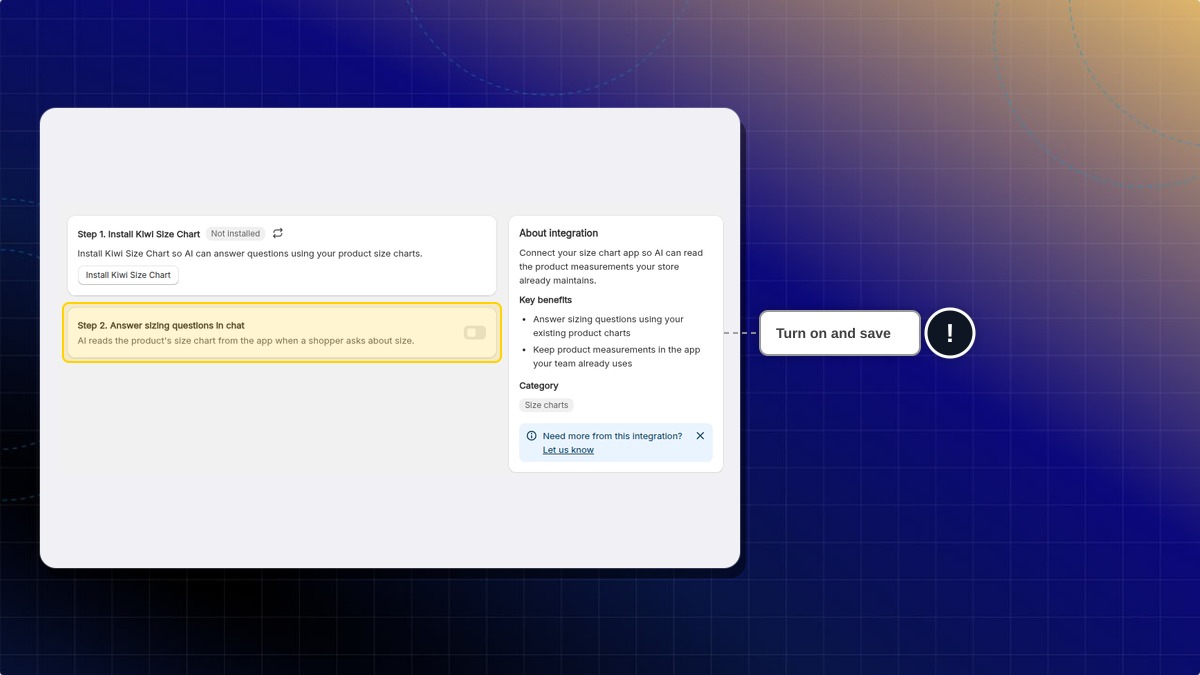1200x675 pixels.
Task: Open the Let us know link
Action: point(568,450)
